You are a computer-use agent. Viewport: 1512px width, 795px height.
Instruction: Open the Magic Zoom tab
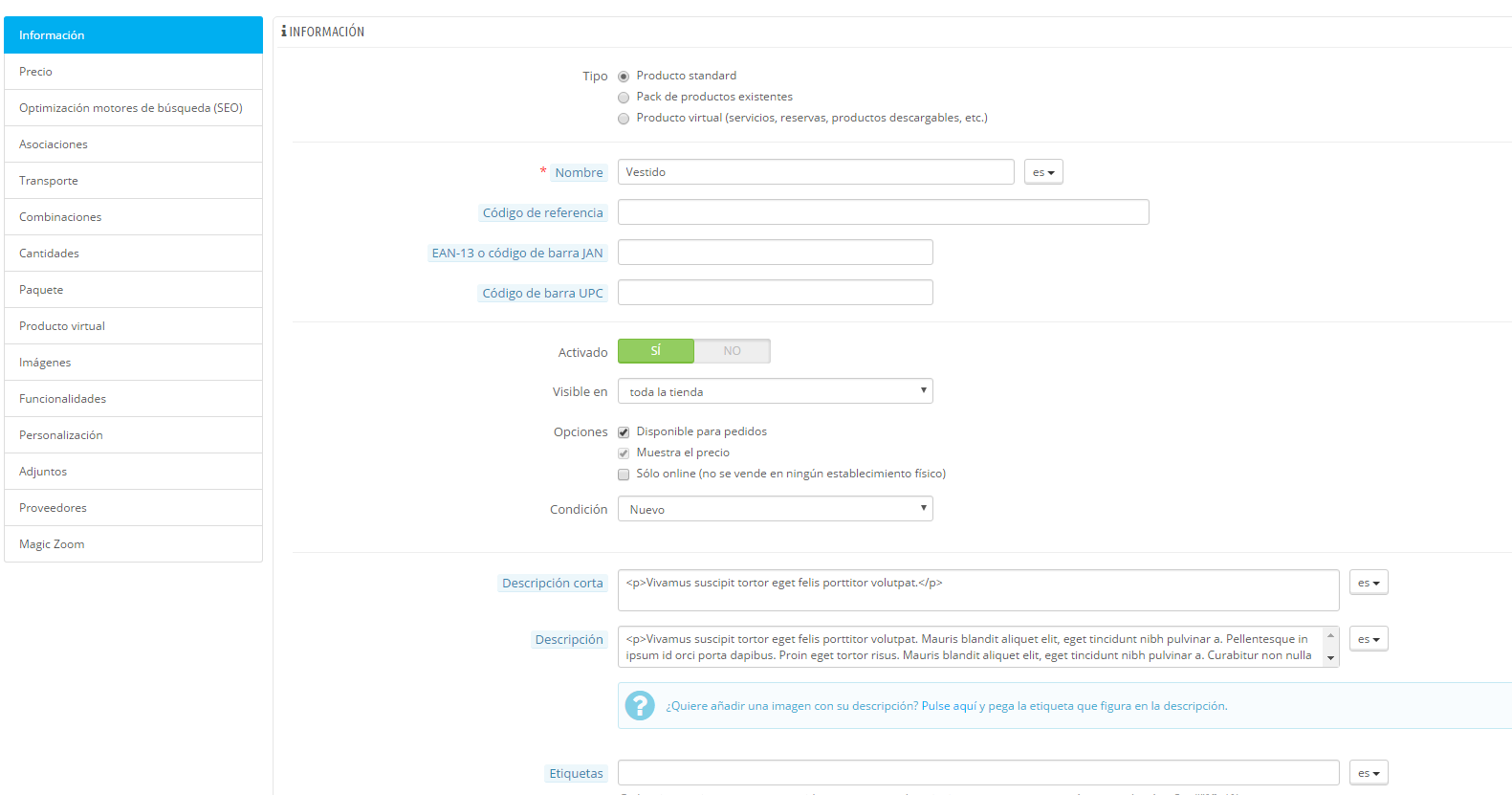133,544
